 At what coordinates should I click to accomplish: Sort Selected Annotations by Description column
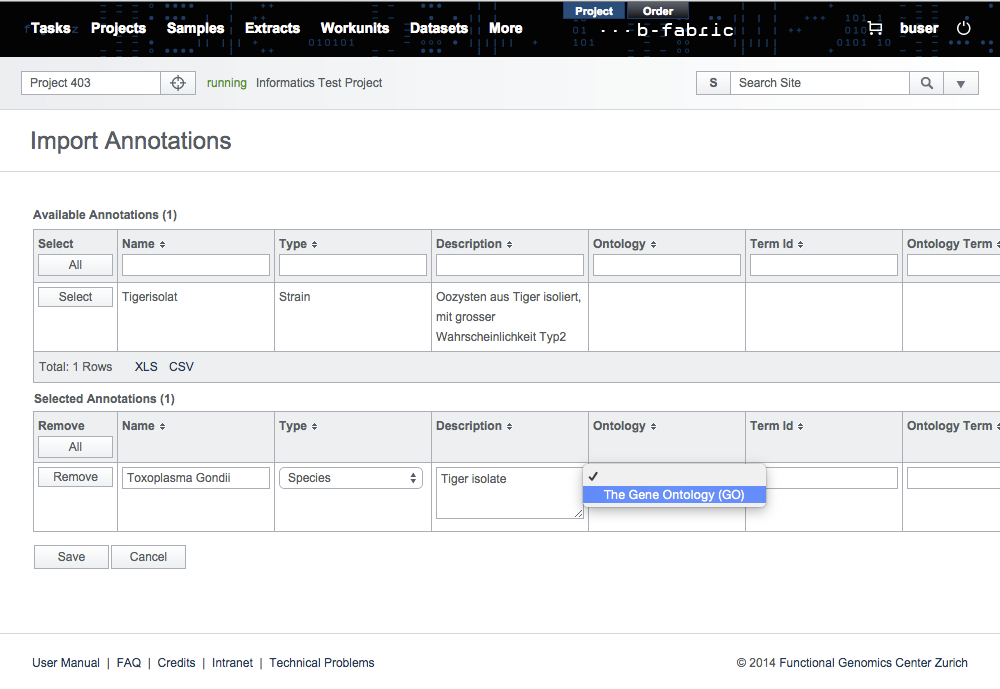point(474,426)
